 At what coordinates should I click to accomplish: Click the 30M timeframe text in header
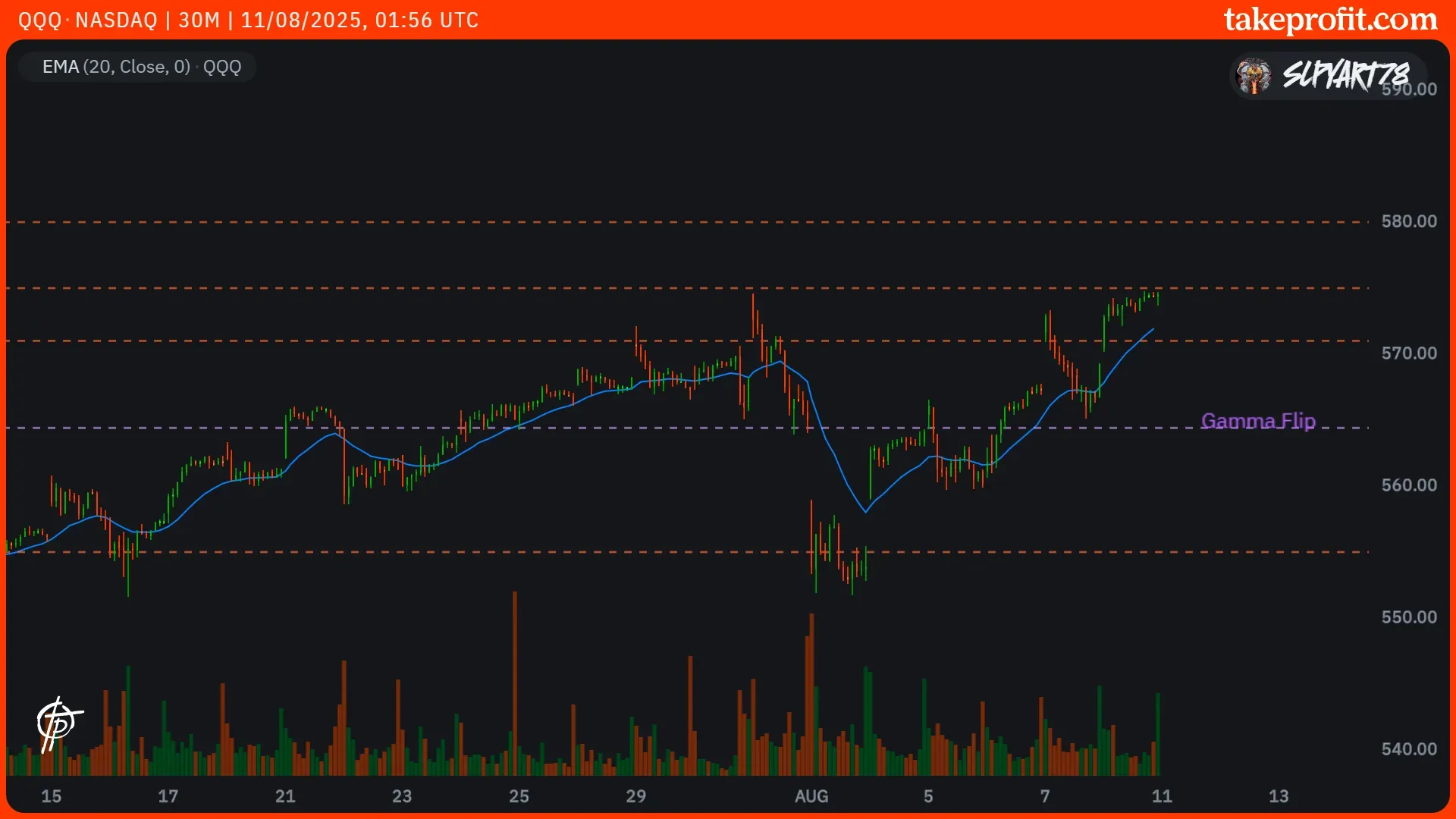coord(199,20)
